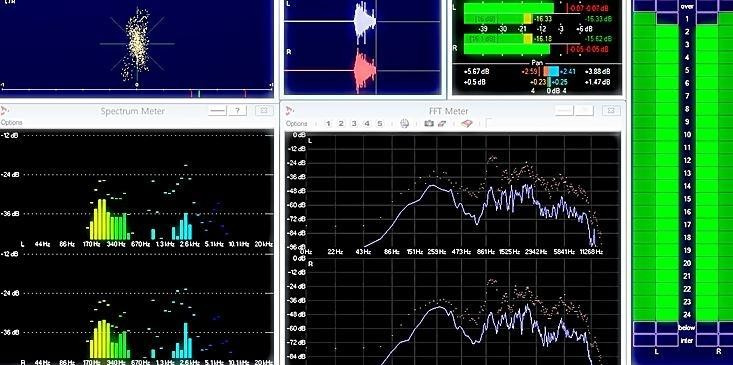This screenshot has width=733, height=365.
Task: Click the FFT Meter title text
Action: tap(448, 111)
